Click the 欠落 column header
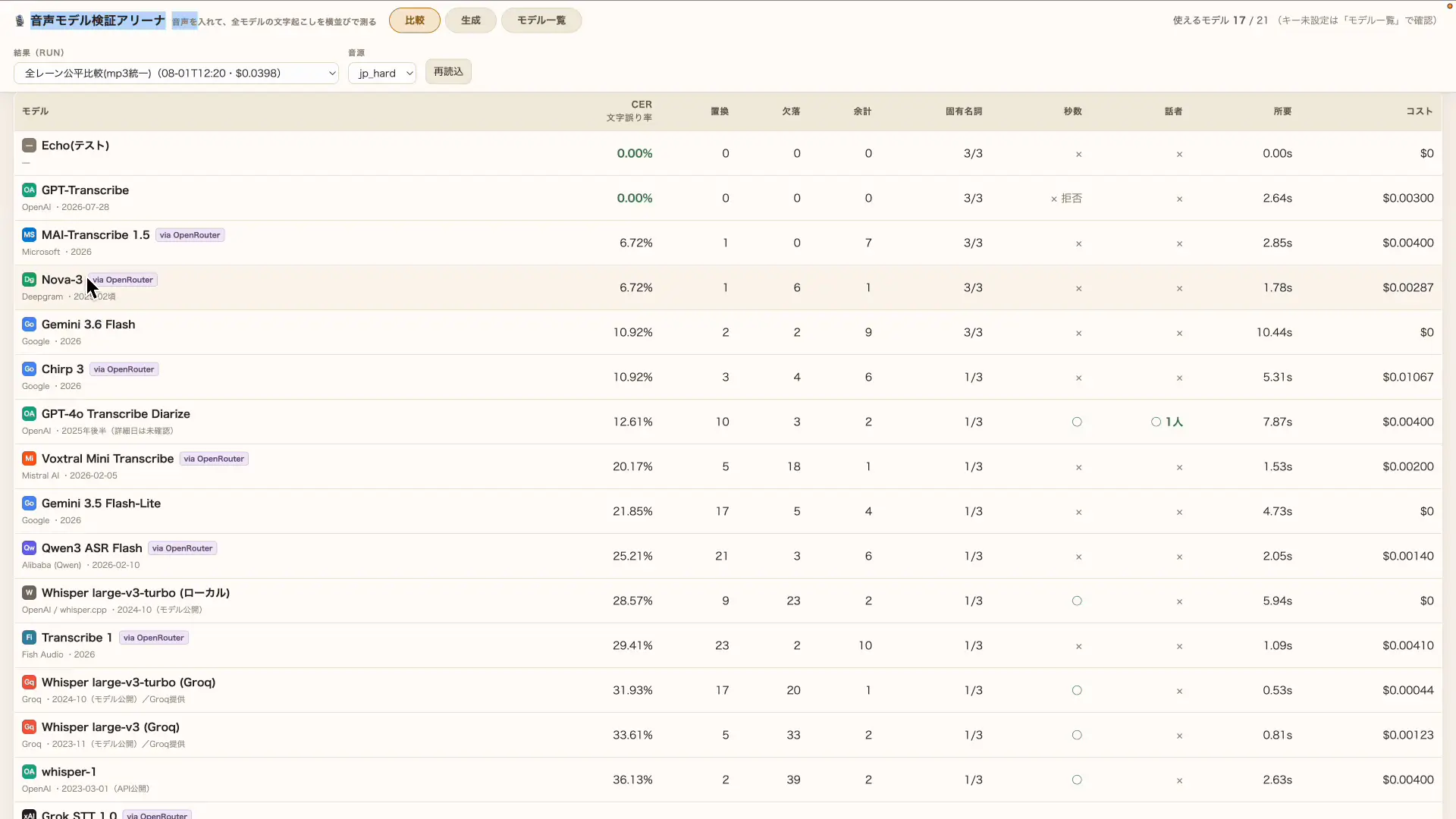This screenshot has width=1456, height=819. [791, 111]
